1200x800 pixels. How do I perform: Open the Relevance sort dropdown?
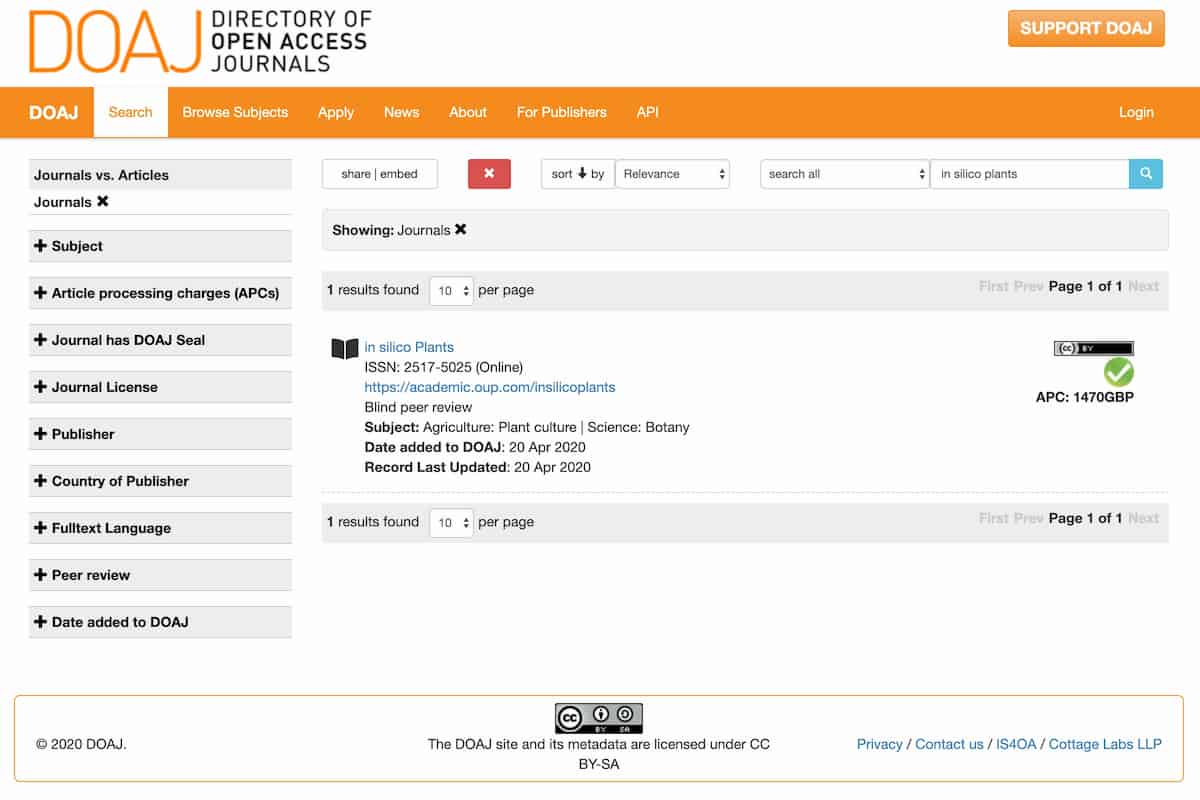click(672, 173)
